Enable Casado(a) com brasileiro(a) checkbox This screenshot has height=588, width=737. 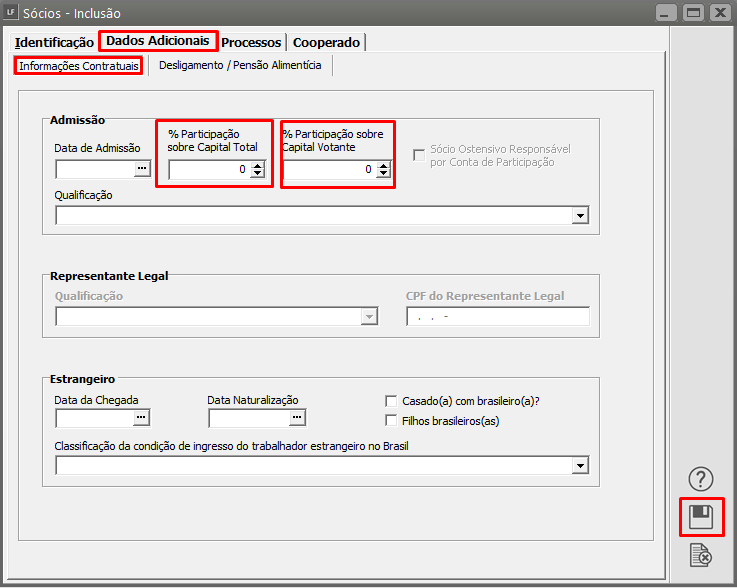(x=392, y=401)
